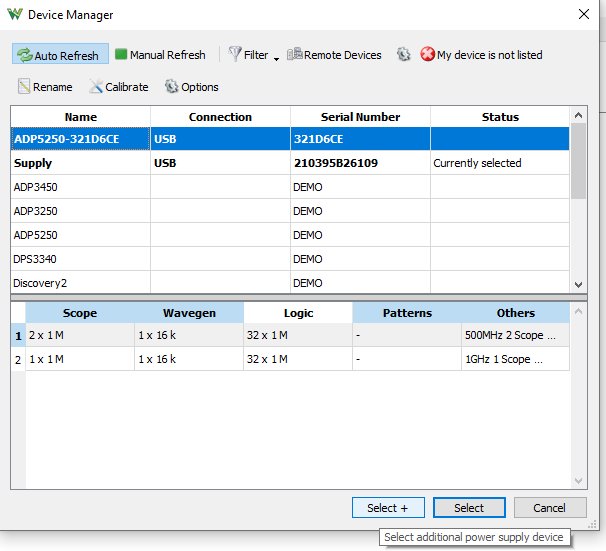
Task: Select the ADP5250-321D6CE device row
Action: click(290, 139)
